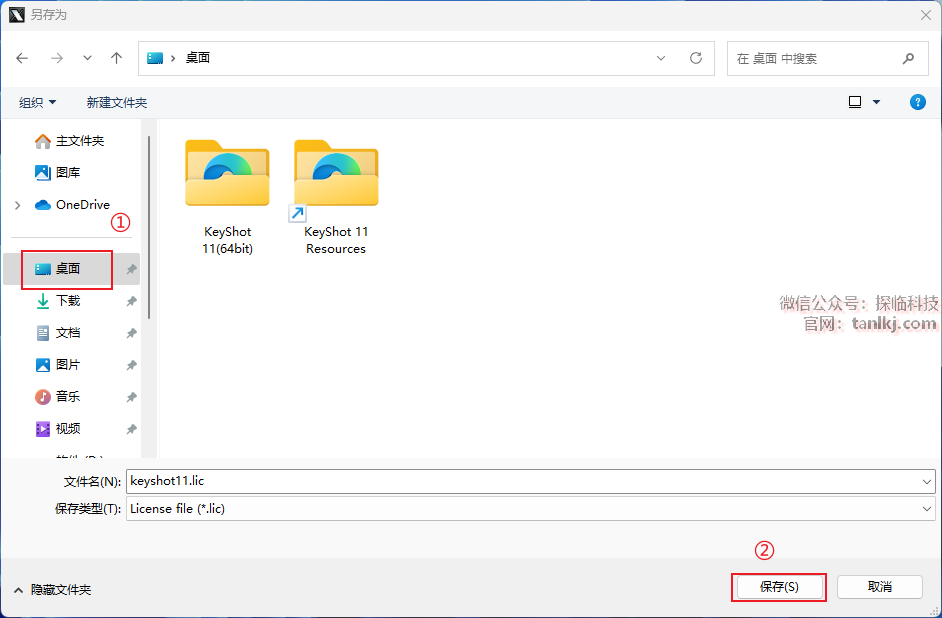Screen dimensions: 942x618
Task: Click the pin icon beside 图片
Action: (x=131, y=365)
